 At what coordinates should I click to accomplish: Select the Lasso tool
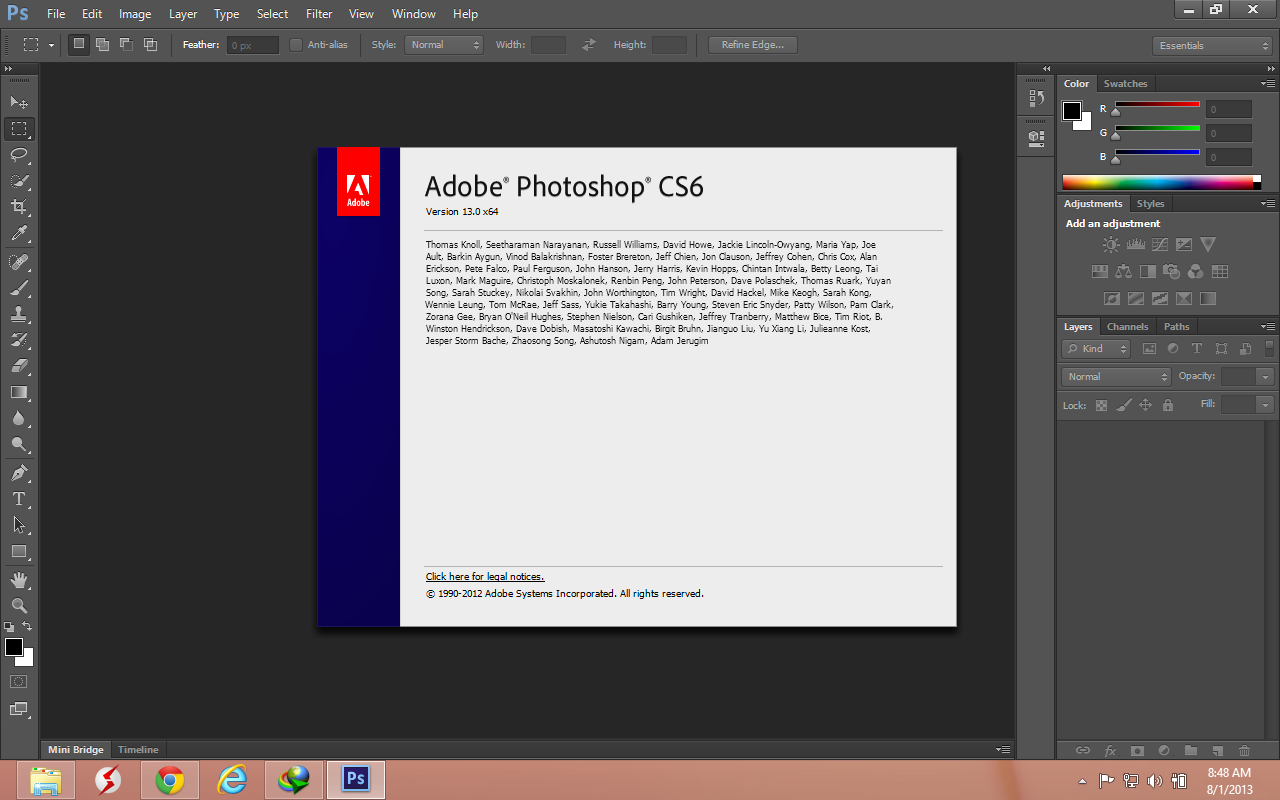pyautogui.click(x=19, y=155)
